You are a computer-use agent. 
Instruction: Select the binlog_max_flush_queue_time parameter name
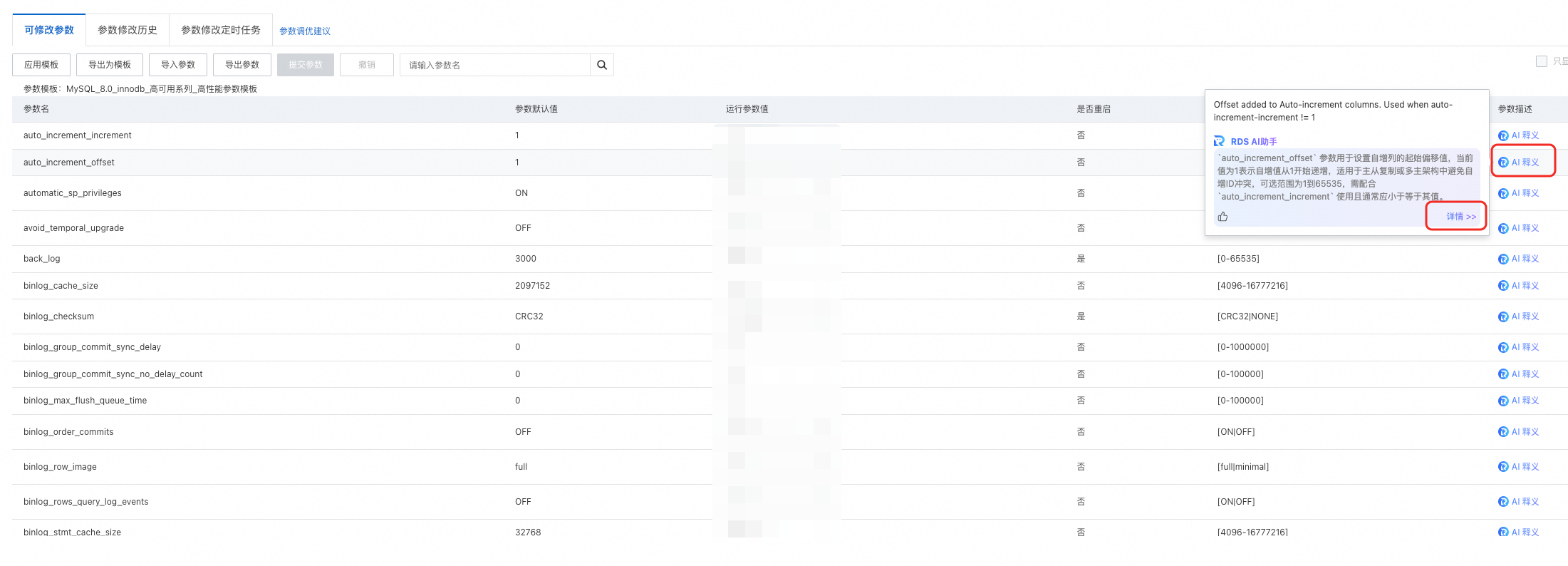point(85,401)
